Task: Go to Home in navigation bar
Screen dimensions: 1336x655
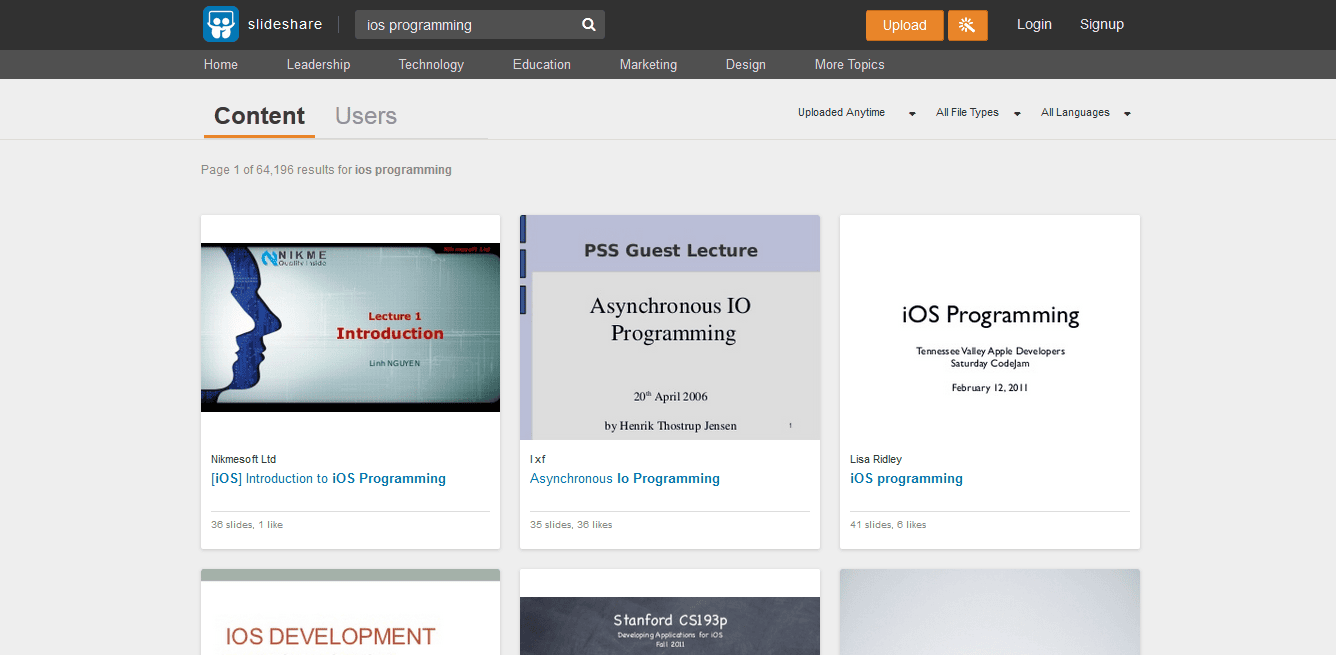Action: [x=221, y=64]
